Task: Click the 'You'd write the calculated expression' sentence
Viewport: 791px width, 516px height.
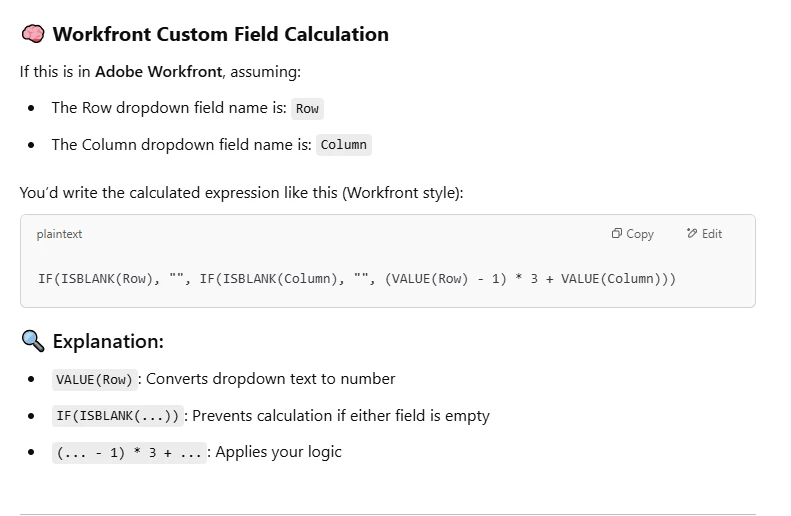Action: pos(240,192)
